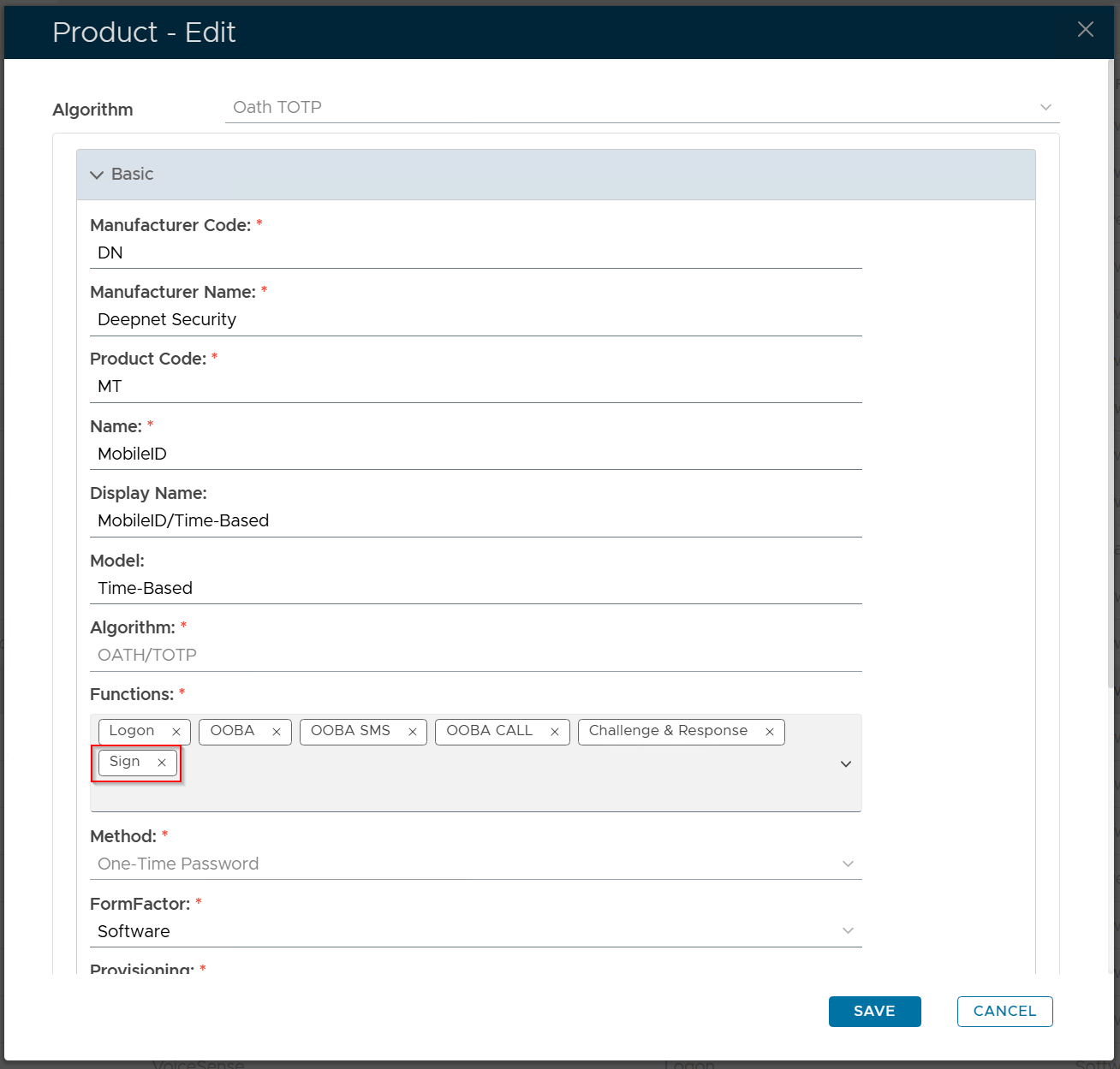Remove the OOBA CALL function tag
The height and width of the screenshot is (1069, 1120).
[x=555, y=732]
